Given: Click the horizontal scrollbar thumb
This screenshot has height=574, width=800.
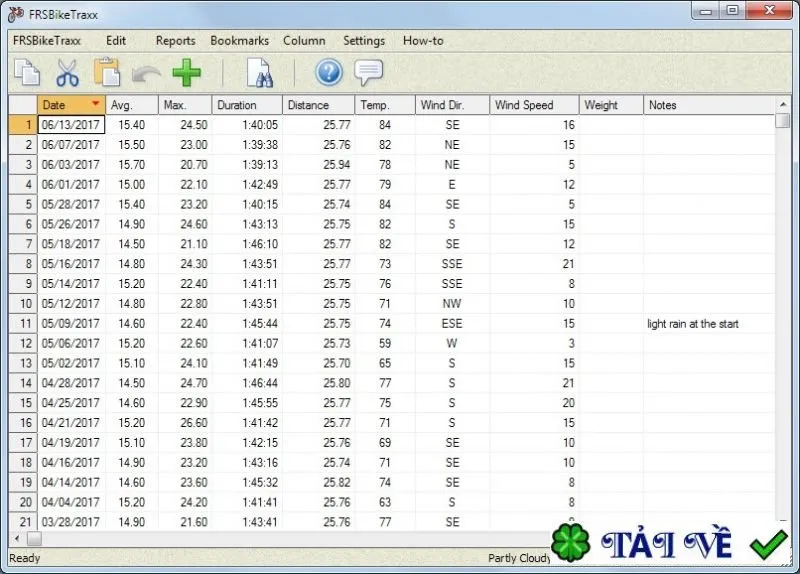Looking at the screenshot, I should click(x=34, y=538).
